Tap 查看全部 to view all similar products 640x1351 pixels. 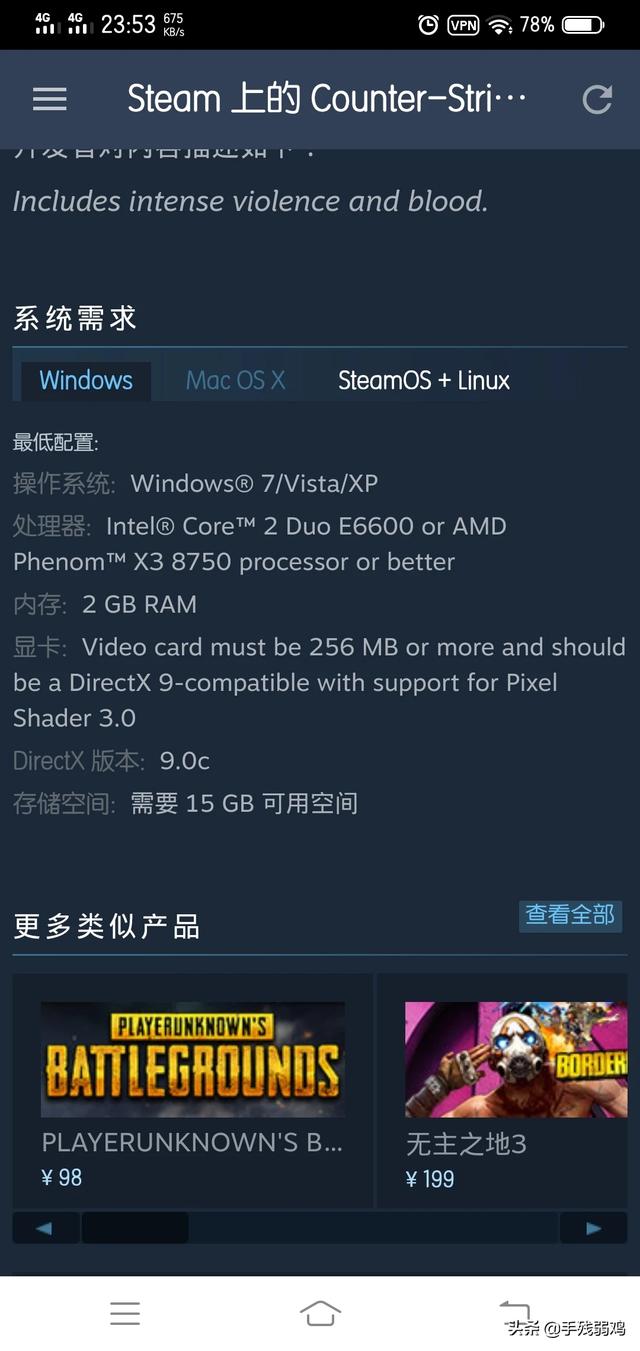[x=570, y=915]
